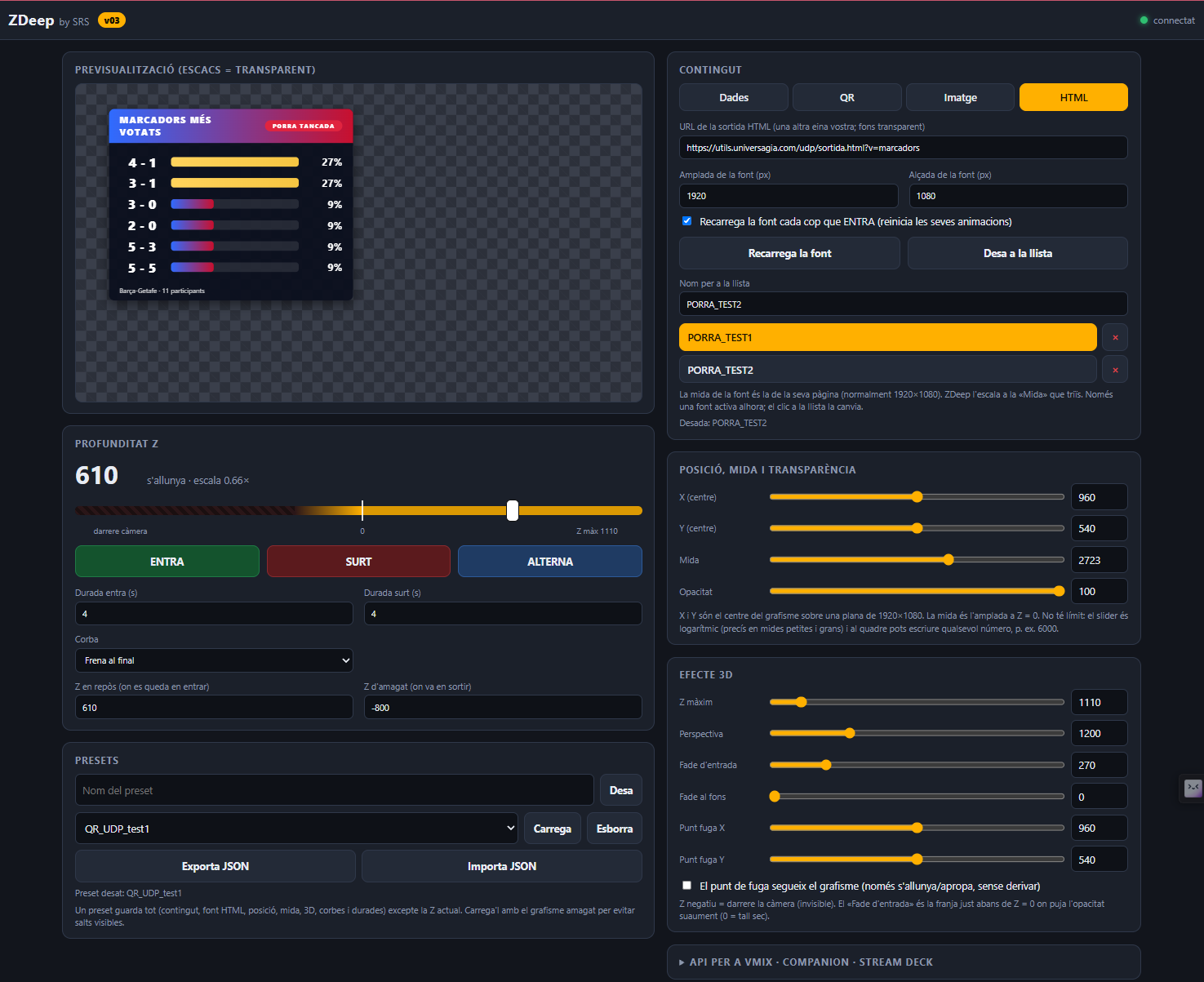Open the Corba dropdown
The height and width of the screenshot is (982, 1204).
[214, 660]
